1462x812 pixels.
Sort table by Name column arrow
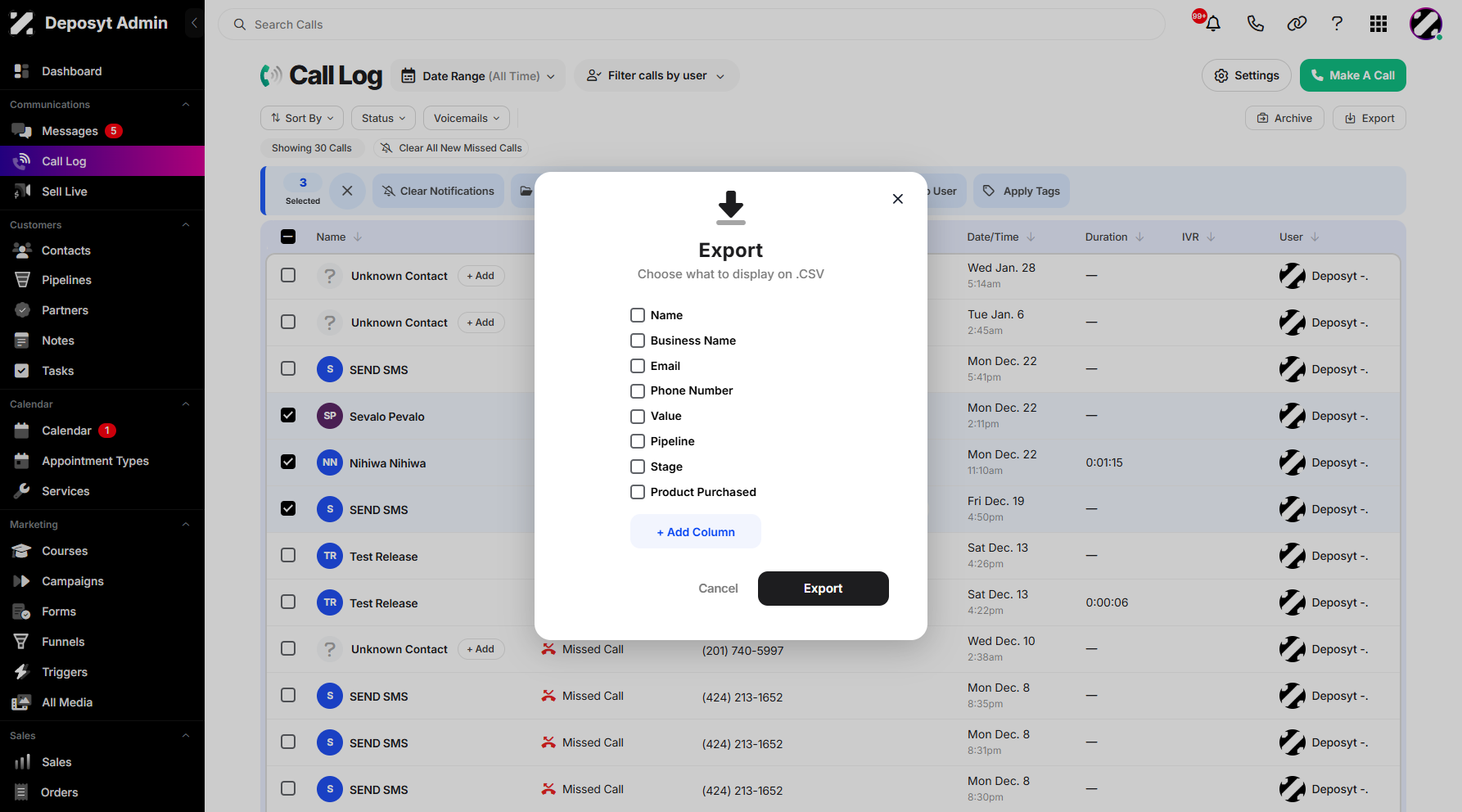click(358, 237)
